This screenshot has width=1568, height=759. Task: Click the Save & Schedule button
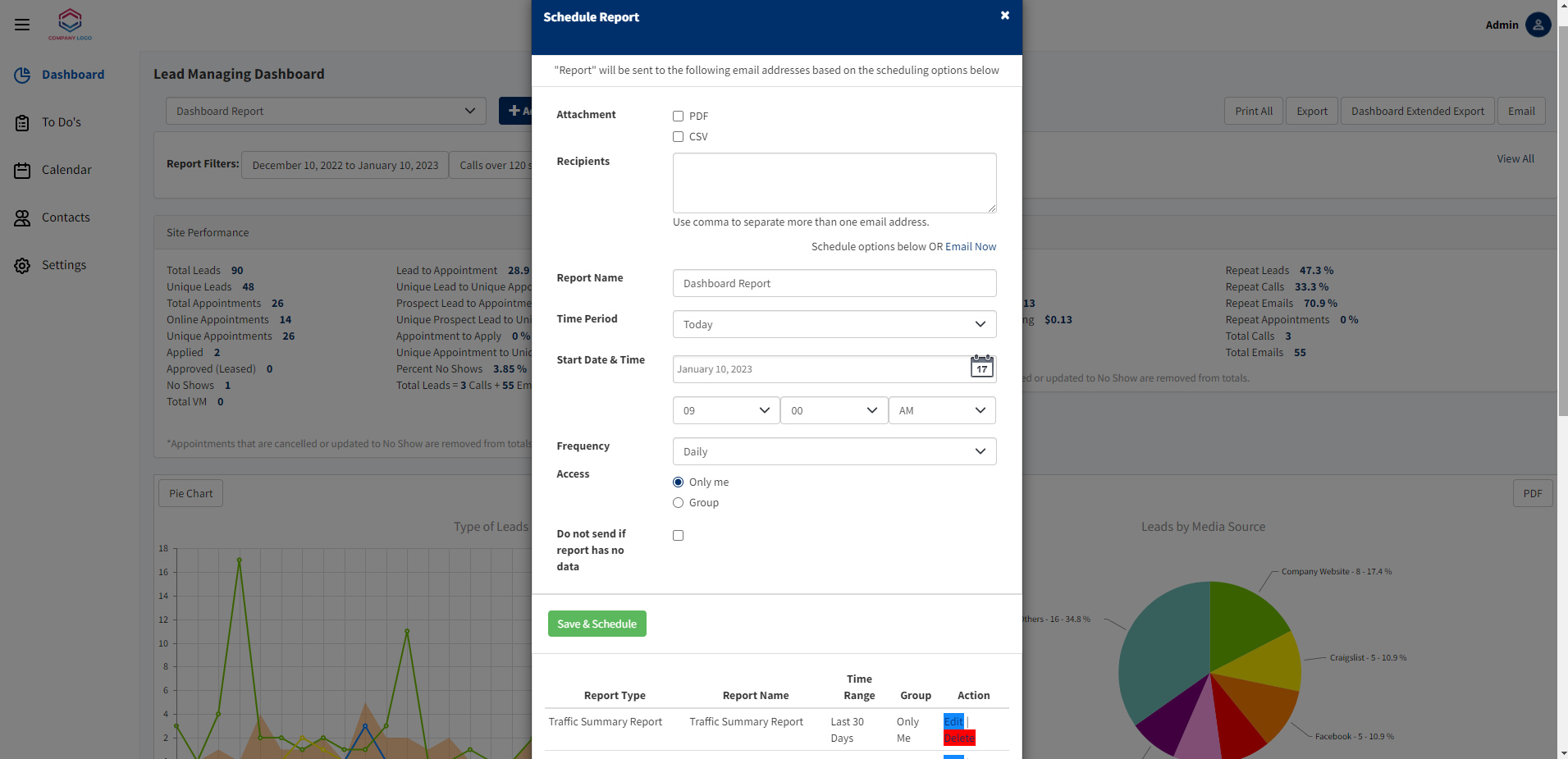tap(597, 624)
